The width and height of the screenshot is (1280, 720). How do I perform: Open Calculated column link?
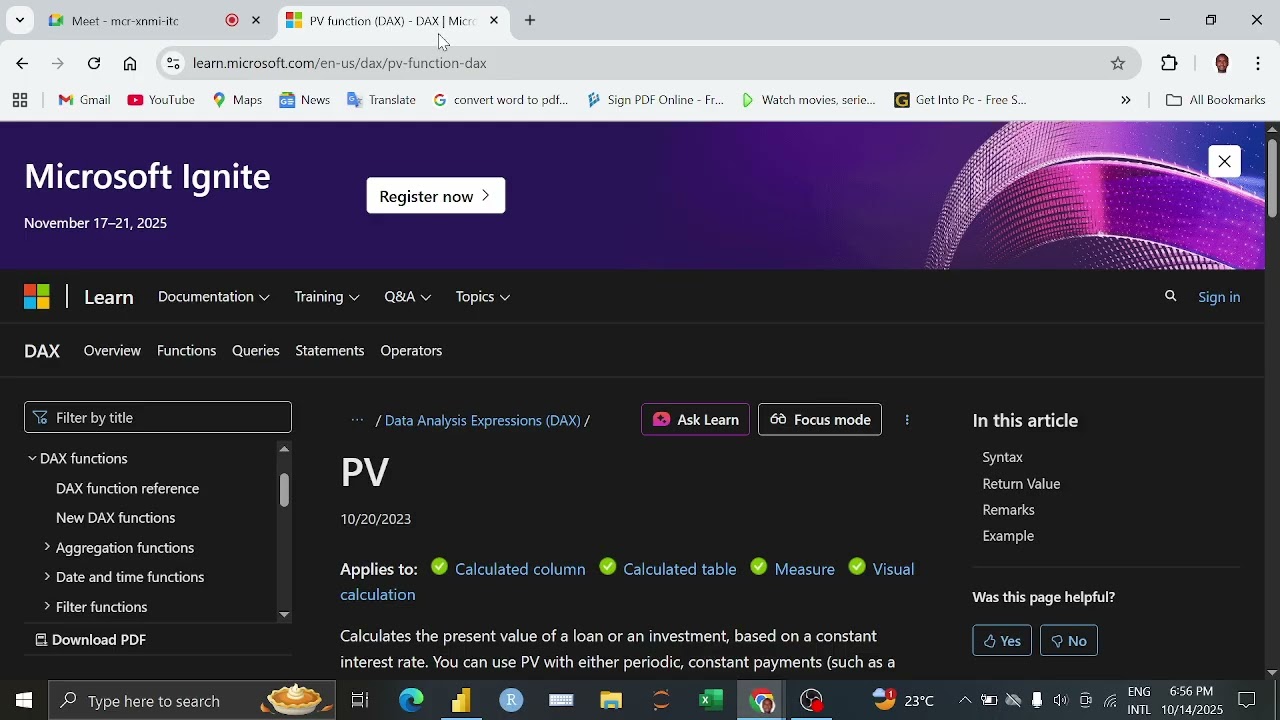coord(520,569)
